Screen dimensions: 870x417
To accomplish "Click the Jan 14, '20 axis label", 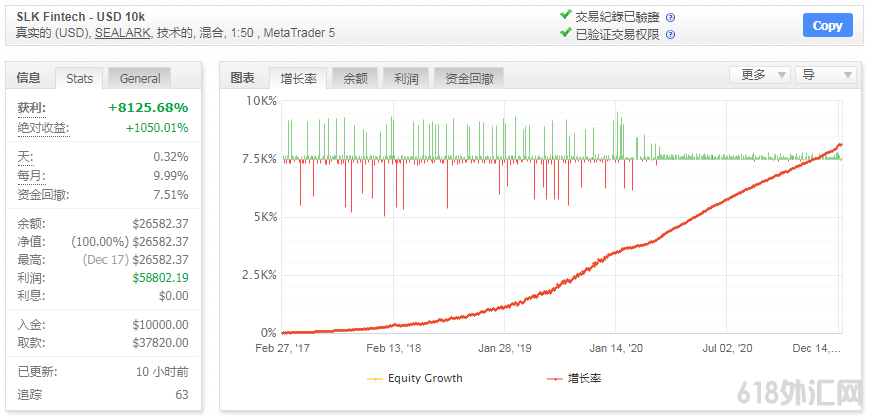I will [x=616, y=348].
